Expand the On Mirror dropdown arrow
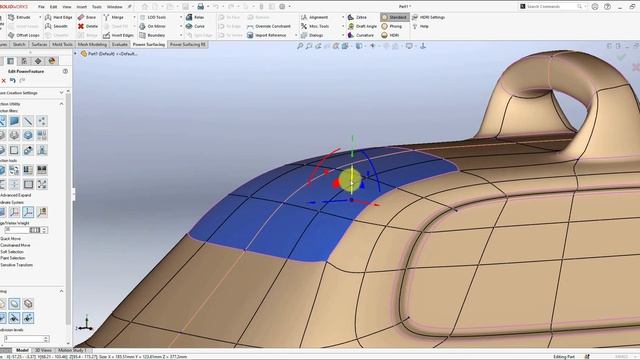This screenshot has height=360, width=640. pyautogui.click(x=181, y=26)
